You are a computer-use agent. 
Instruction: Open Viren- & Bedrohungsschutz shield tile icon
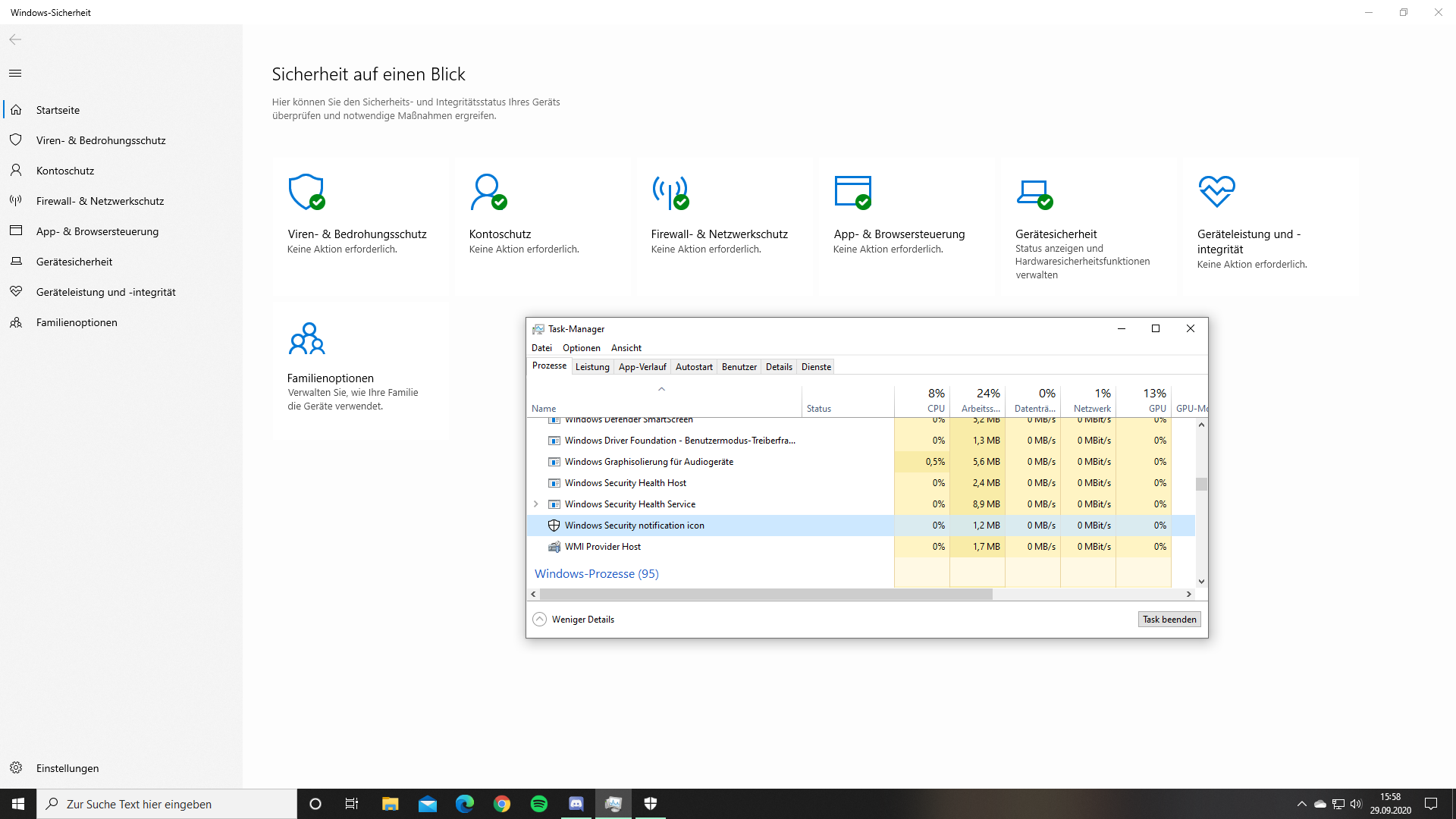tap(306, 192)
